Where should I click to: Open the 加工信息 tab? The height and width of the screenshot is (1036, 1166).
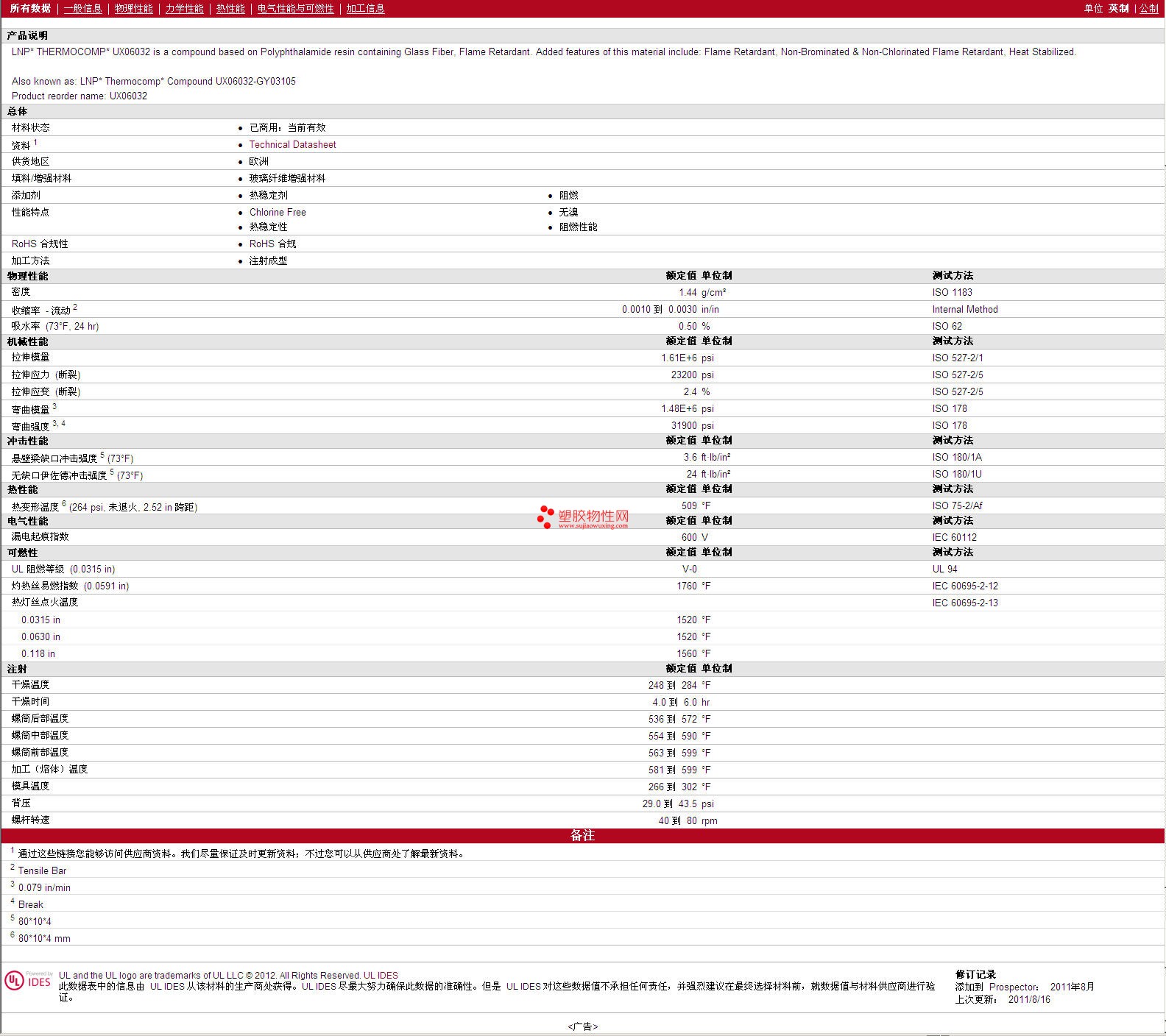pyautogui.click(x=365, y=8)
